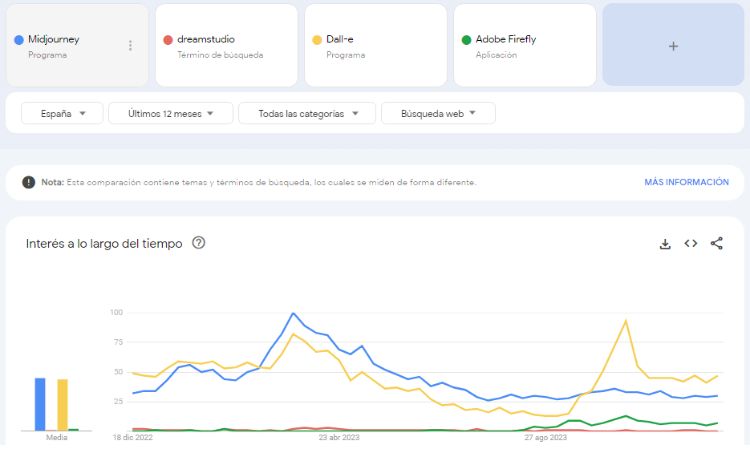Click the 27 ago 2023 axis label

546,437
